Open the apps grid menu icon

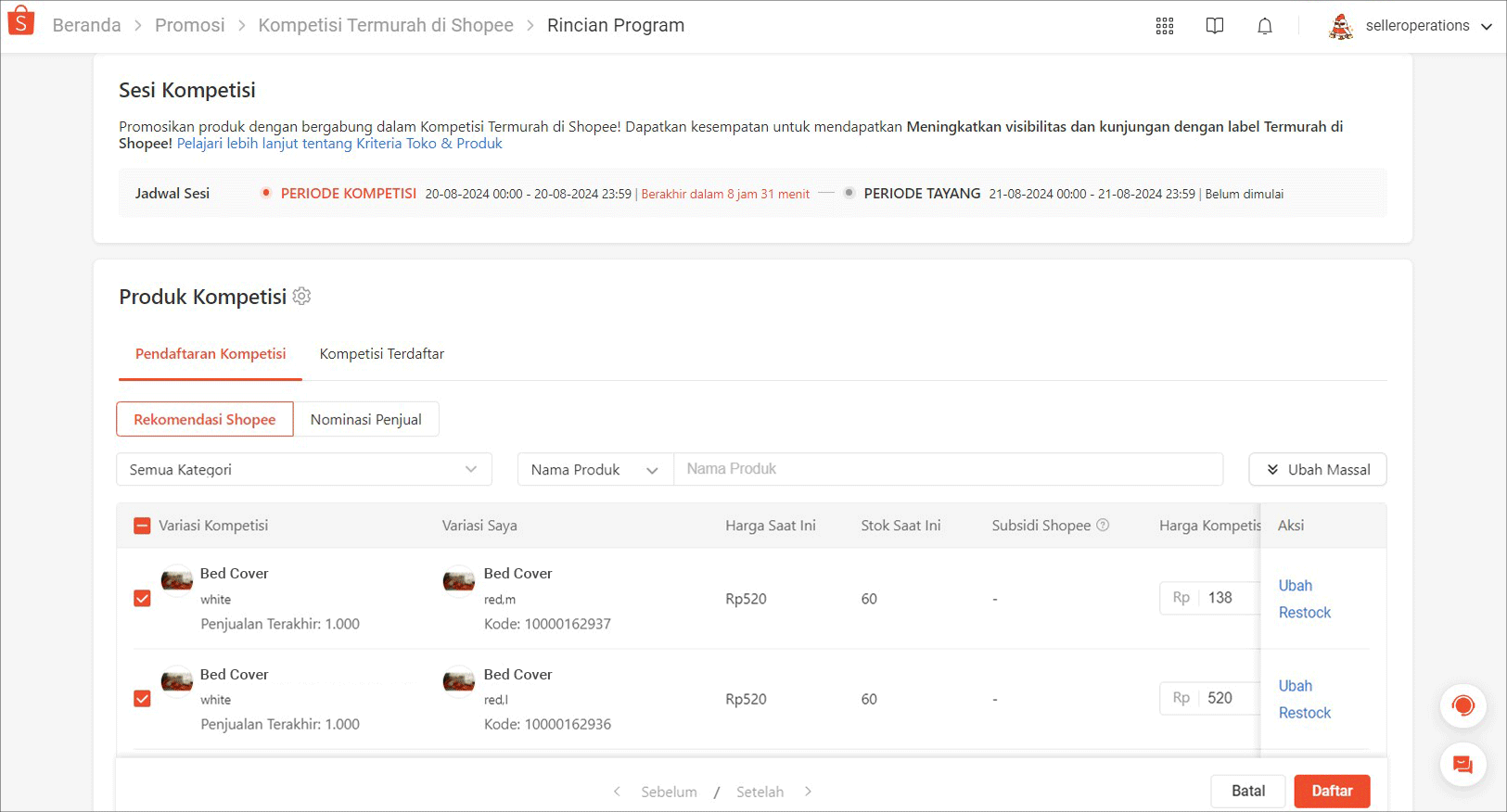click(x=1164, y=26)
